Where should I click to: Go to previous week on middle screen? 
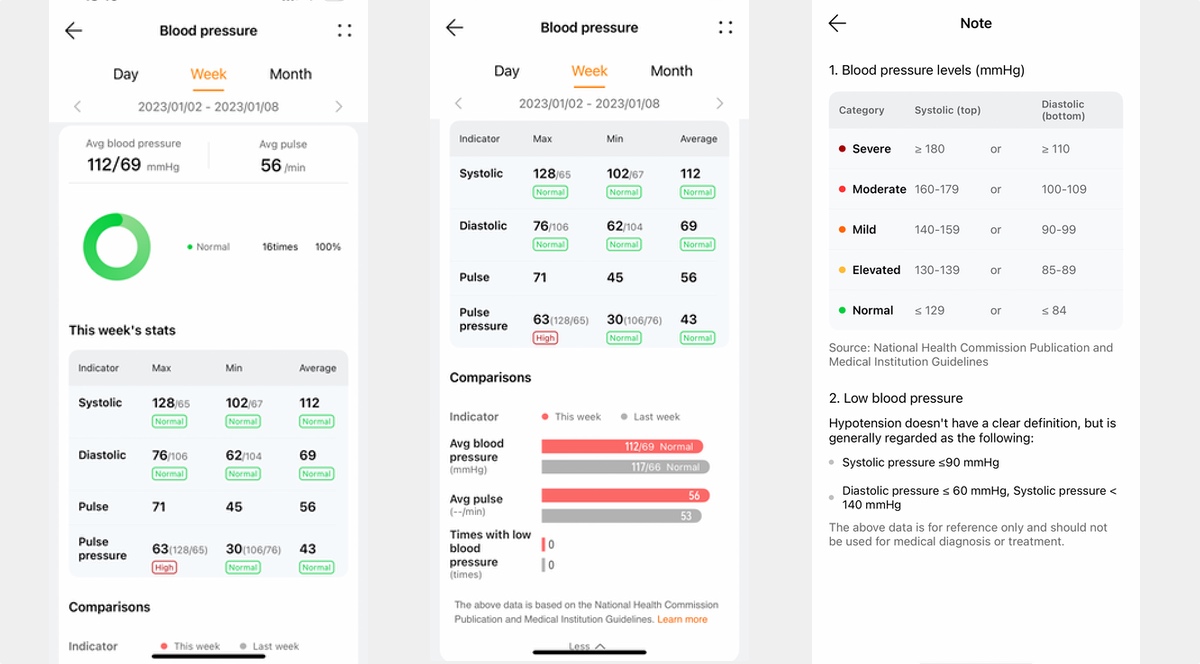coord(459,103)
